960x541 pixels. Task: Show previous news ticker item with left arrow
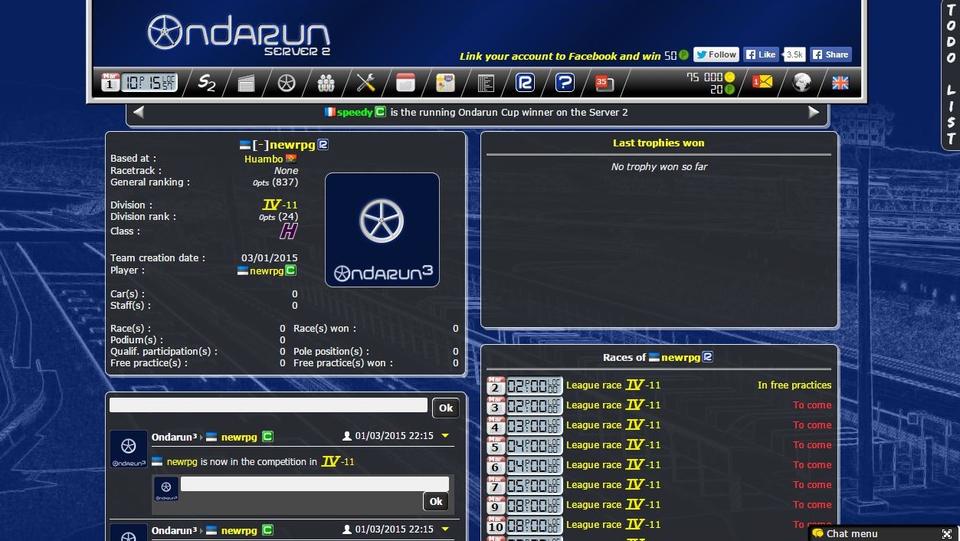[138, 112]
